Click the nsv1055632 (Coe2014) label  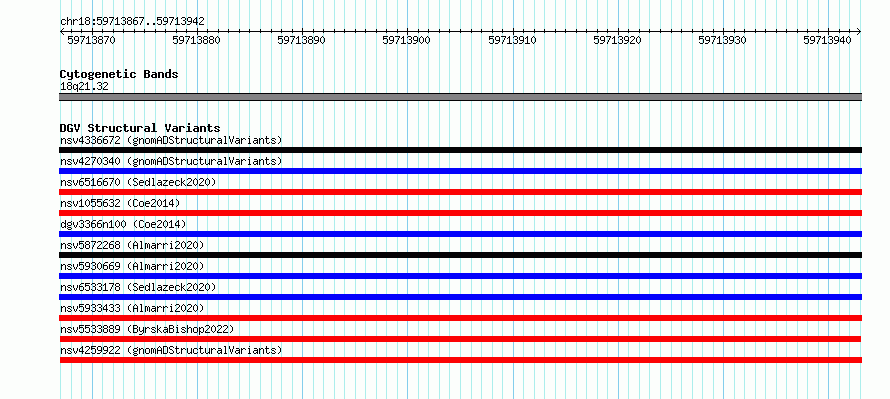click(x=120, y=203)
